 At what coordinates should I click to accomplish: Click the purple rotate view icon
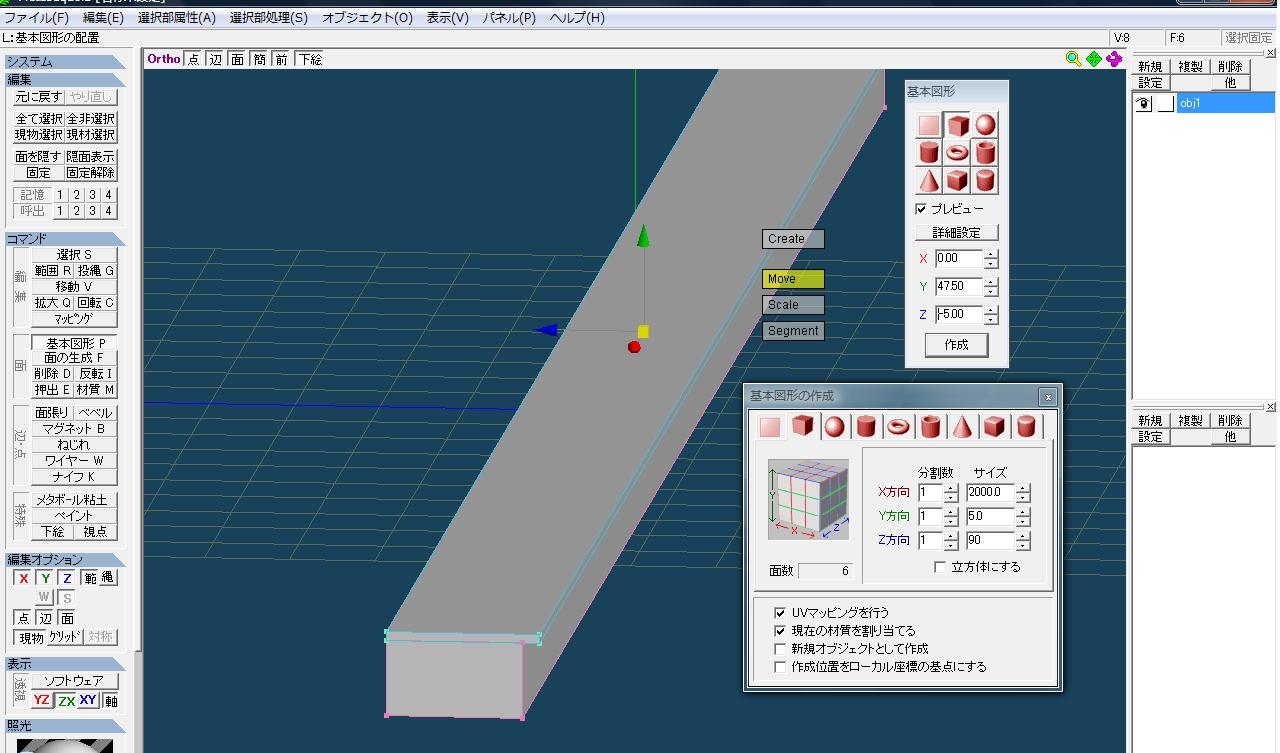tap(1114, 59)
